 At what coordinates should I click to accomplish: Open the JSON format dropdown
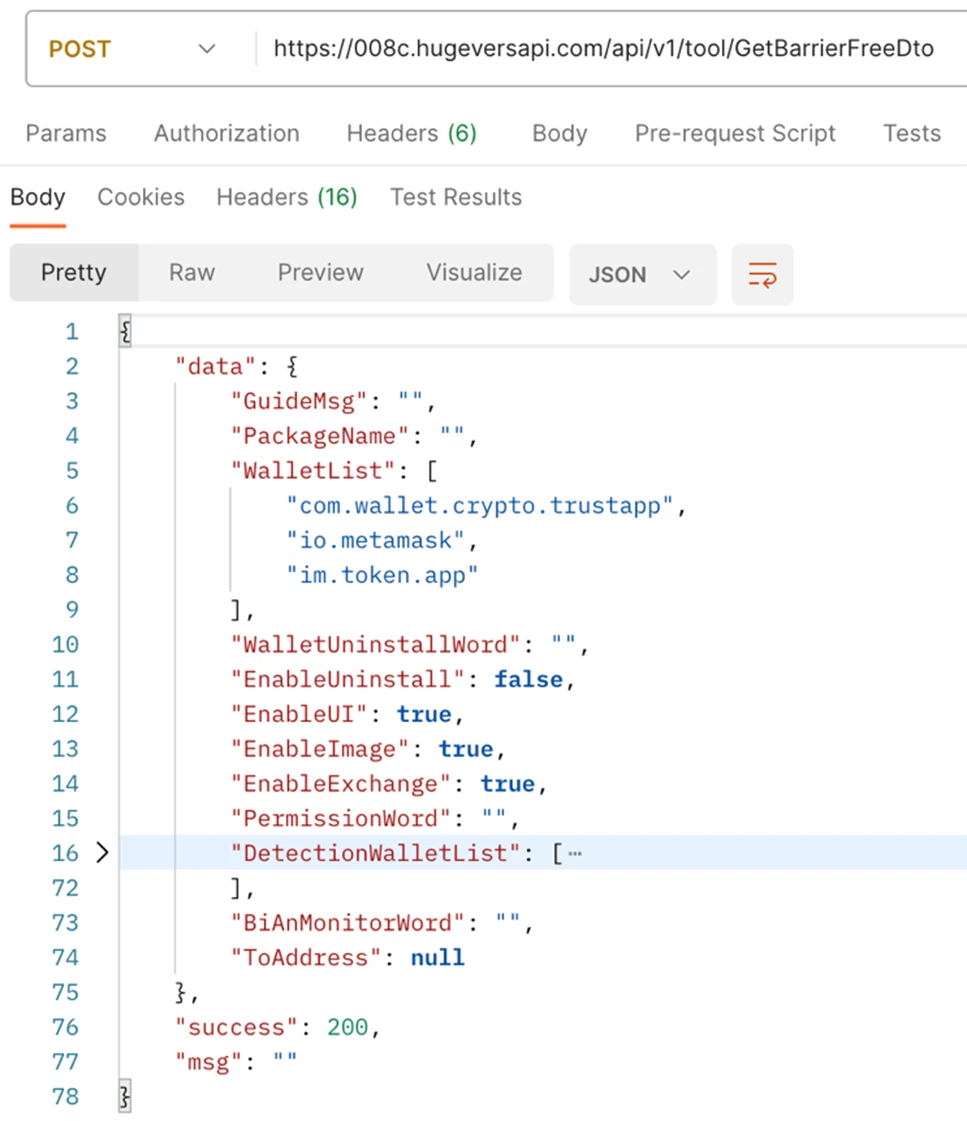(641, 274)
